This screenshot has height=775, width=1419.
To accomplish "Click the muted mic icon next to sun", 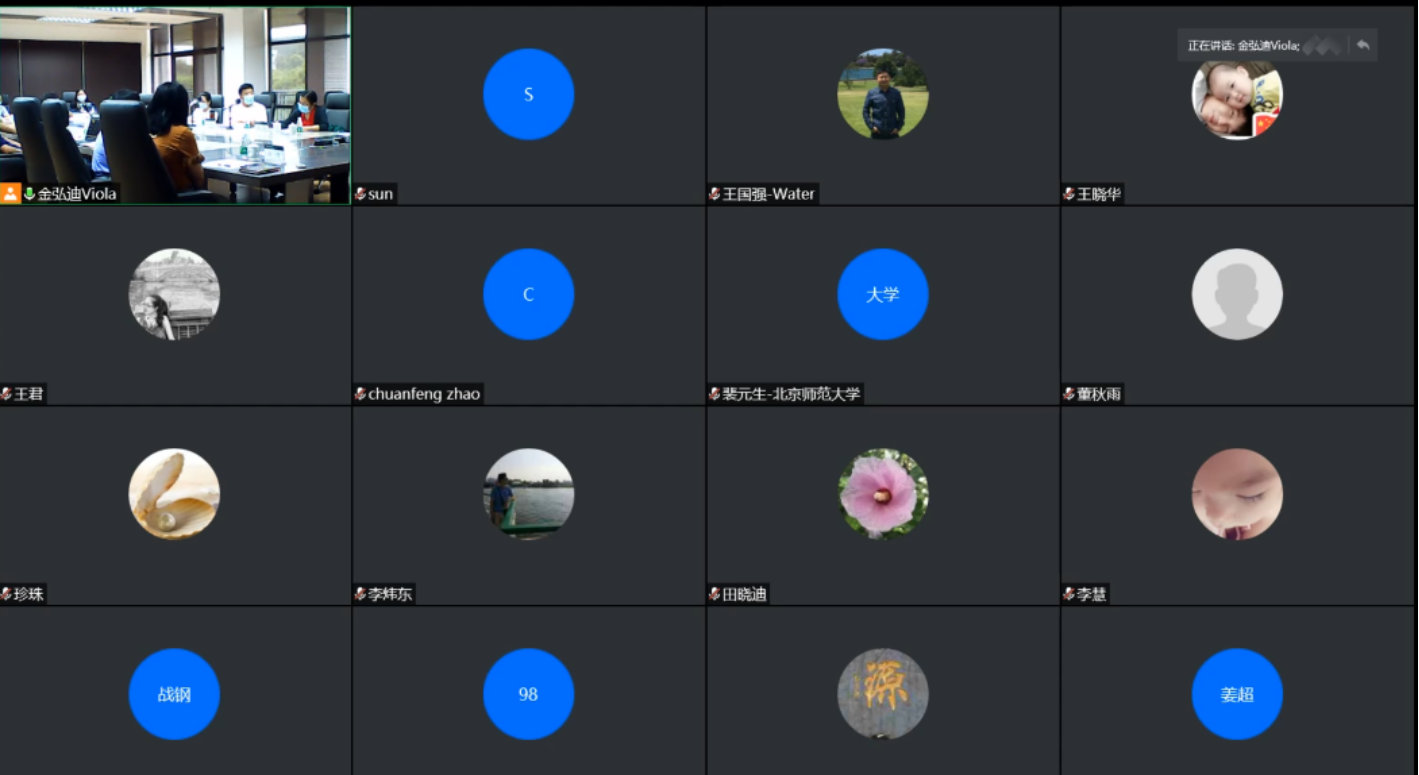I will [360, 194].
